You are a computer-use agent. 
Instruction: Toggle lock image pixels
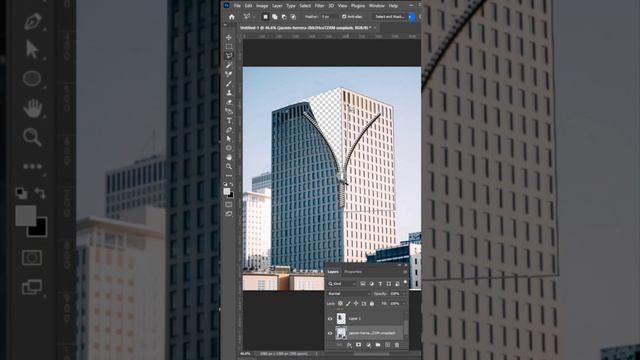point(348,304)
